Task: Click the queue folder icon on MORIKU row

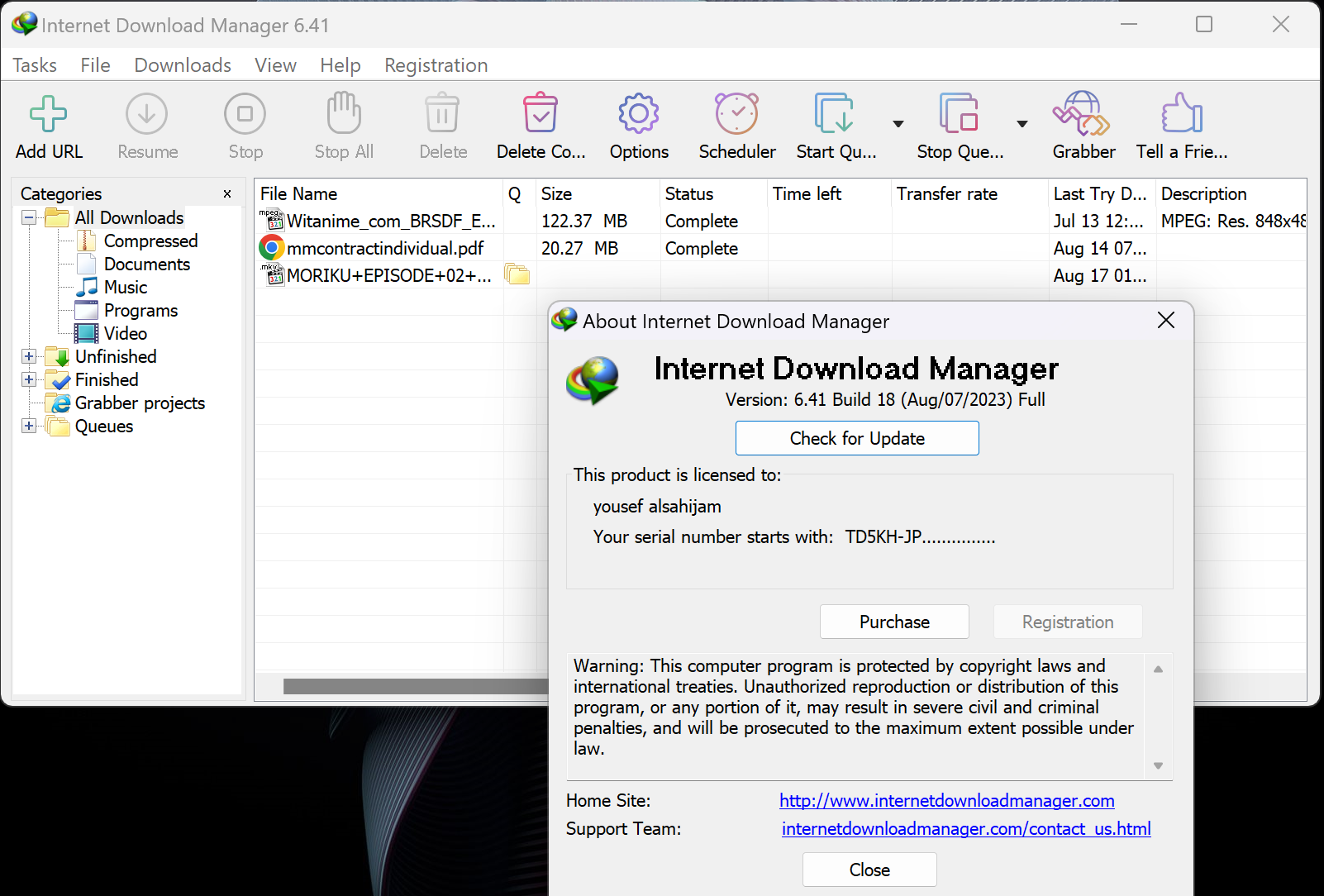Action: [x=517, y=275]
